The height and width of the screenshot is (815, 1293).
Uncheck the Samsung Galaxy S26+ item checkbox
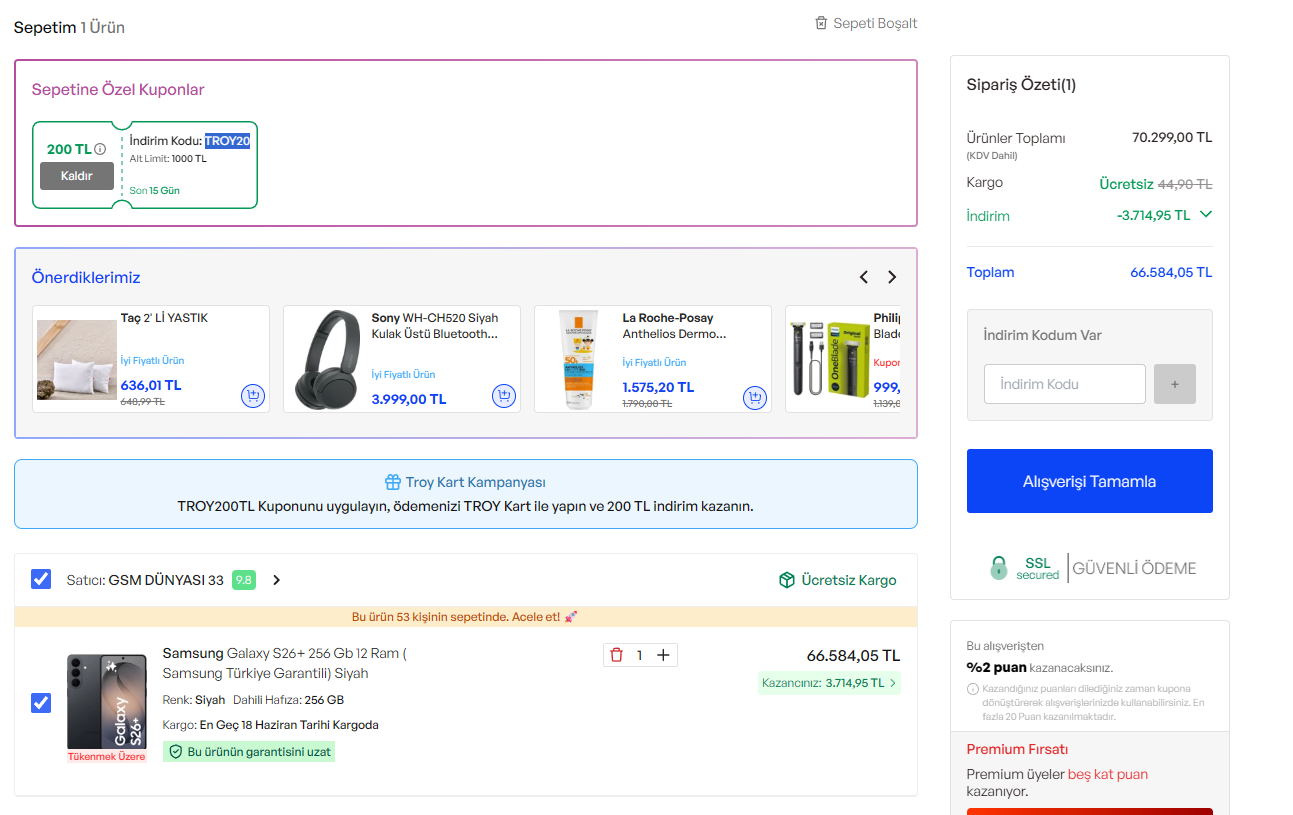tap(41, 703)
